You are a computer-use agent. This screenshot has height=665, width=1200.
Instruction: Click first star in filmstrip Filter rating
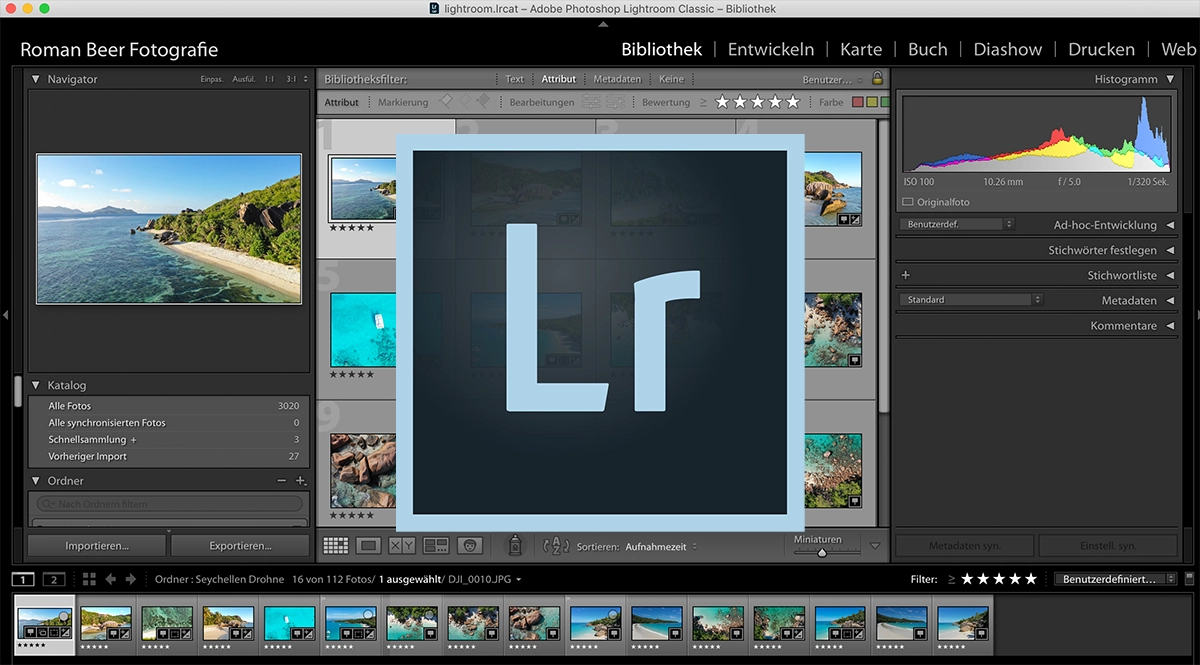[x=967, y=579]
